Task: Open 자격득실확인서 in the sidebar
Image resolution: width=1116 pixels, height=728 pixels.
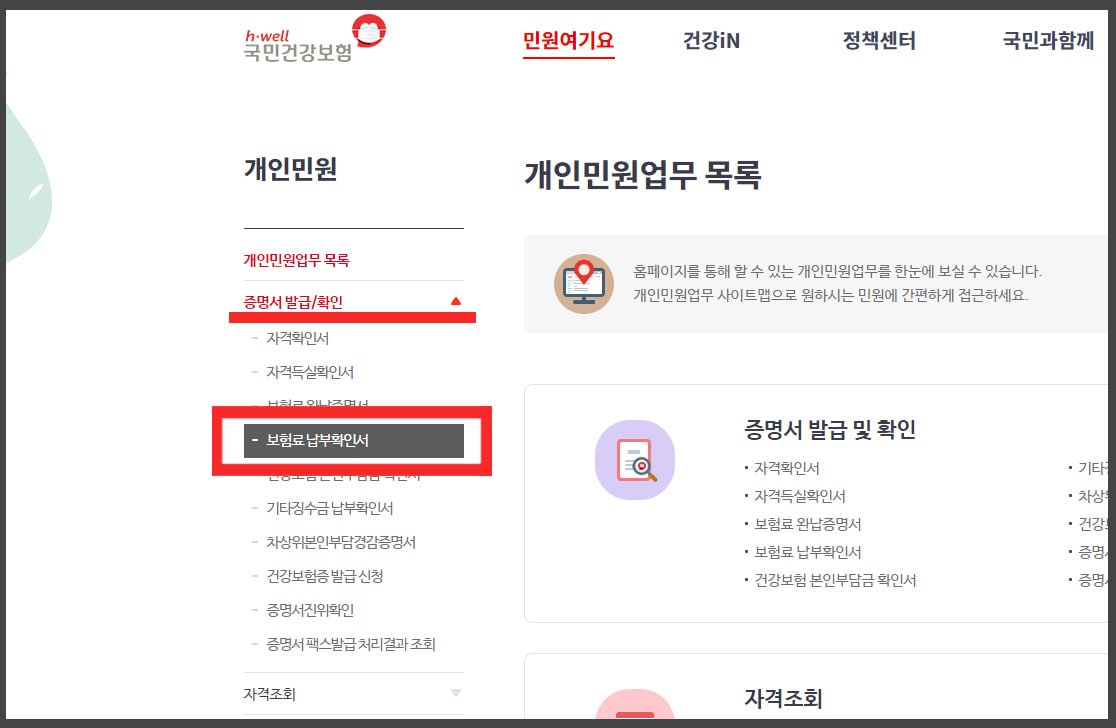Action: coord(310,372)
